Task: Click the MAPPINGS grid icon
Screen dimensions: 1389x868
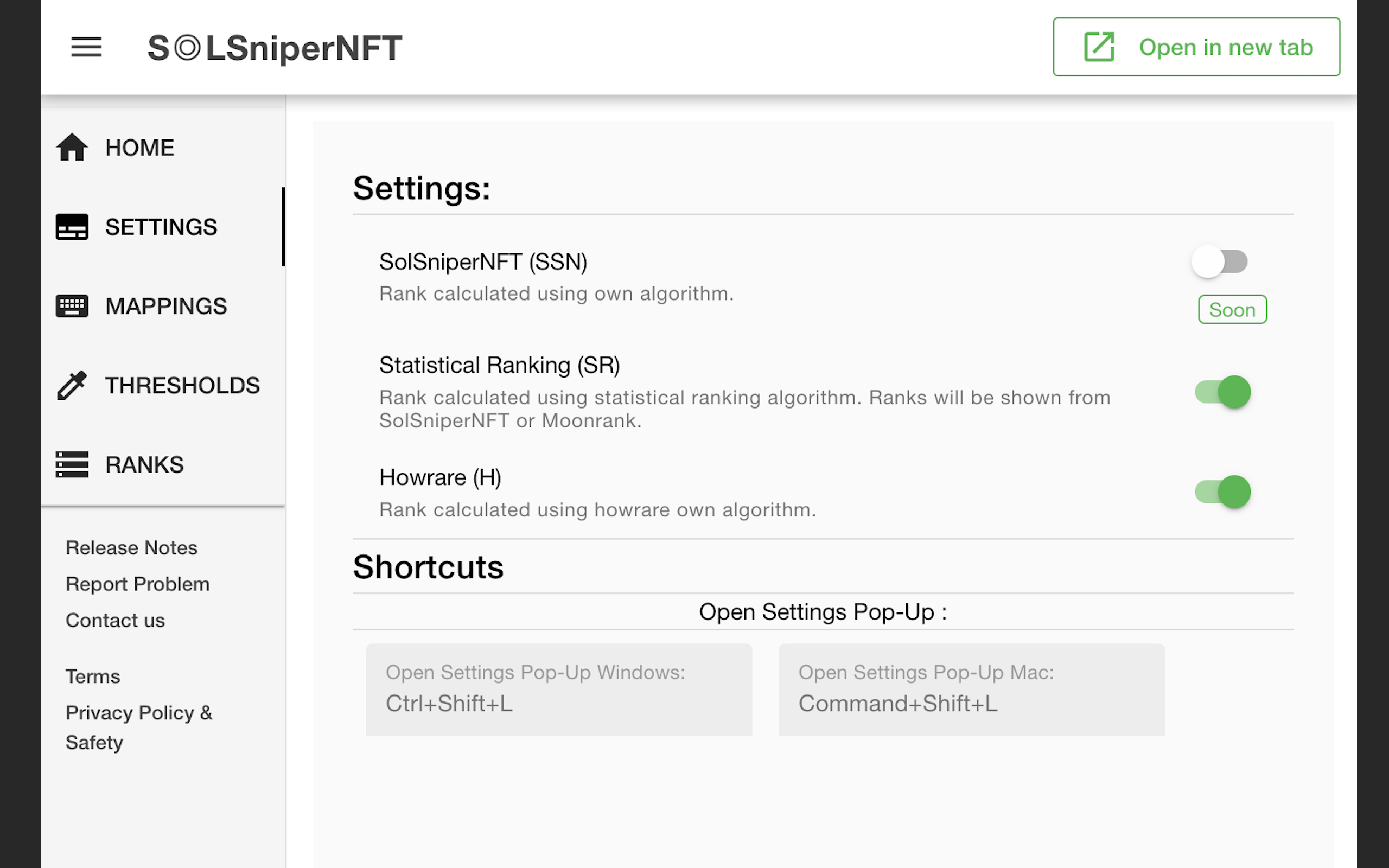Action: click(x=71, y=305)
